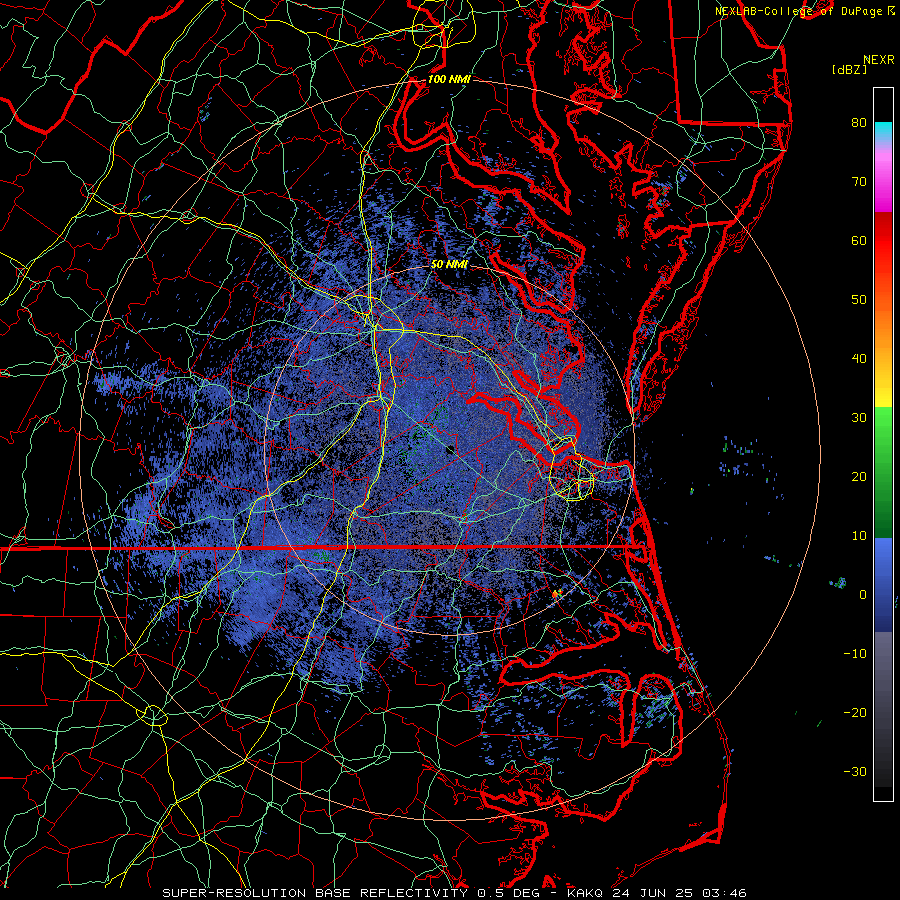Click the yellow segment of the color bar
Screen dimensions: 900x900
883,393
